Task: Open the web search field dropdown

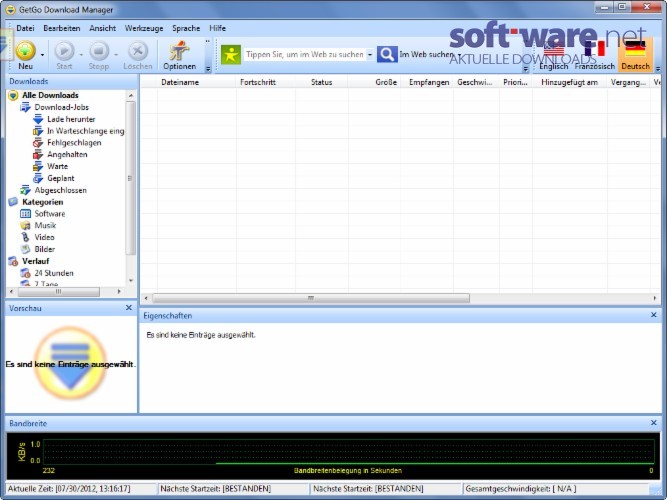Action: 370,54
